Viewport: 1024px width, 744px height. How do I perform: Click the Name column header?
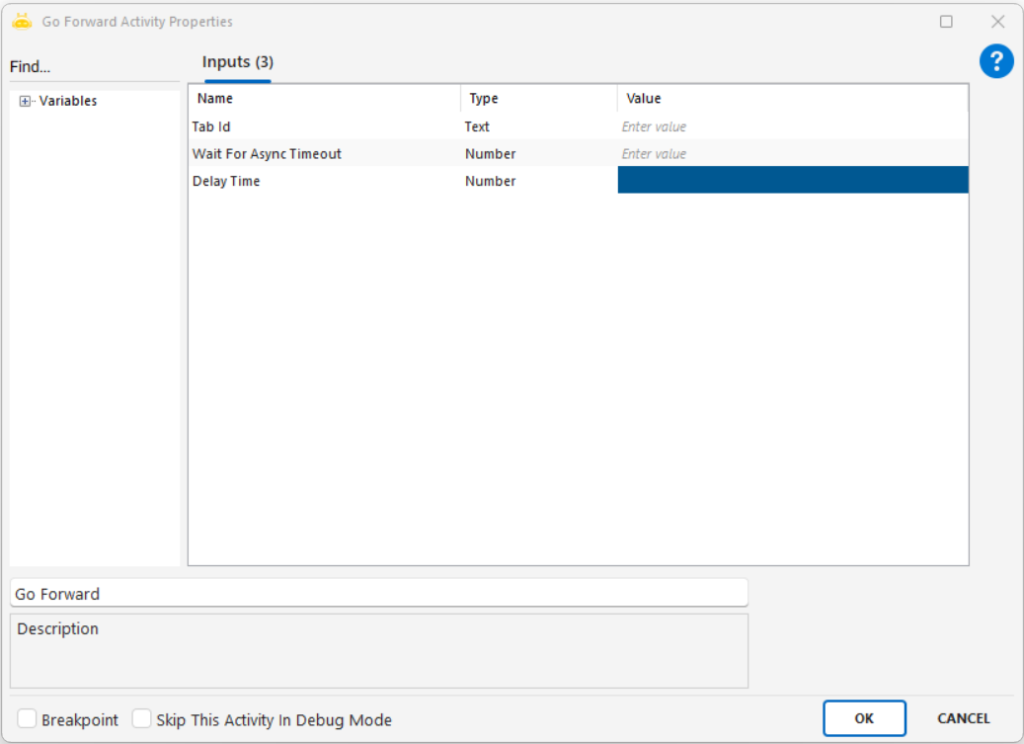click(215, 98)
